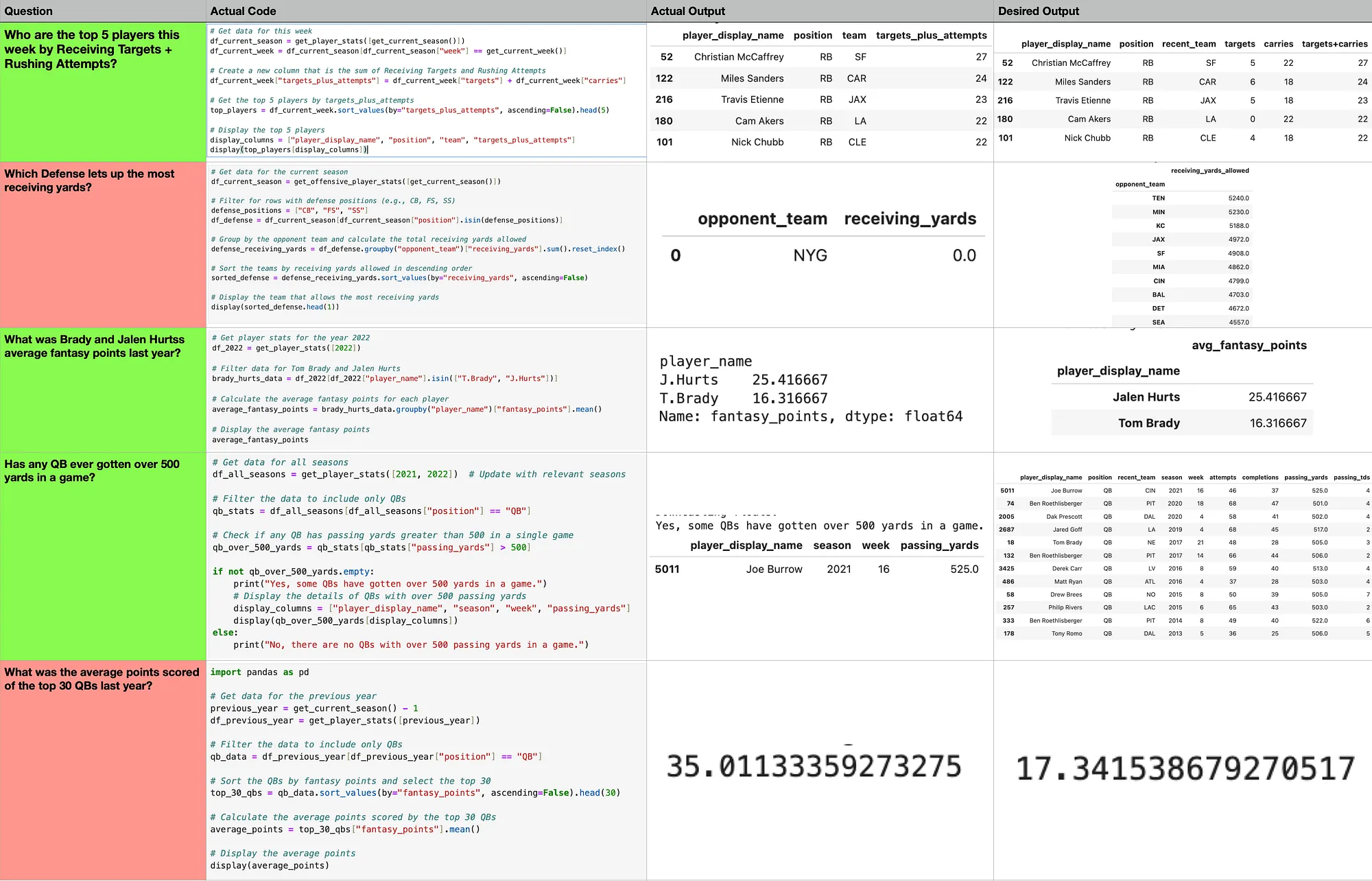Click the targets+carries header in Desired Output
The width and height of the screenshot is (1372, 881).
click(x=1334, y=44)
